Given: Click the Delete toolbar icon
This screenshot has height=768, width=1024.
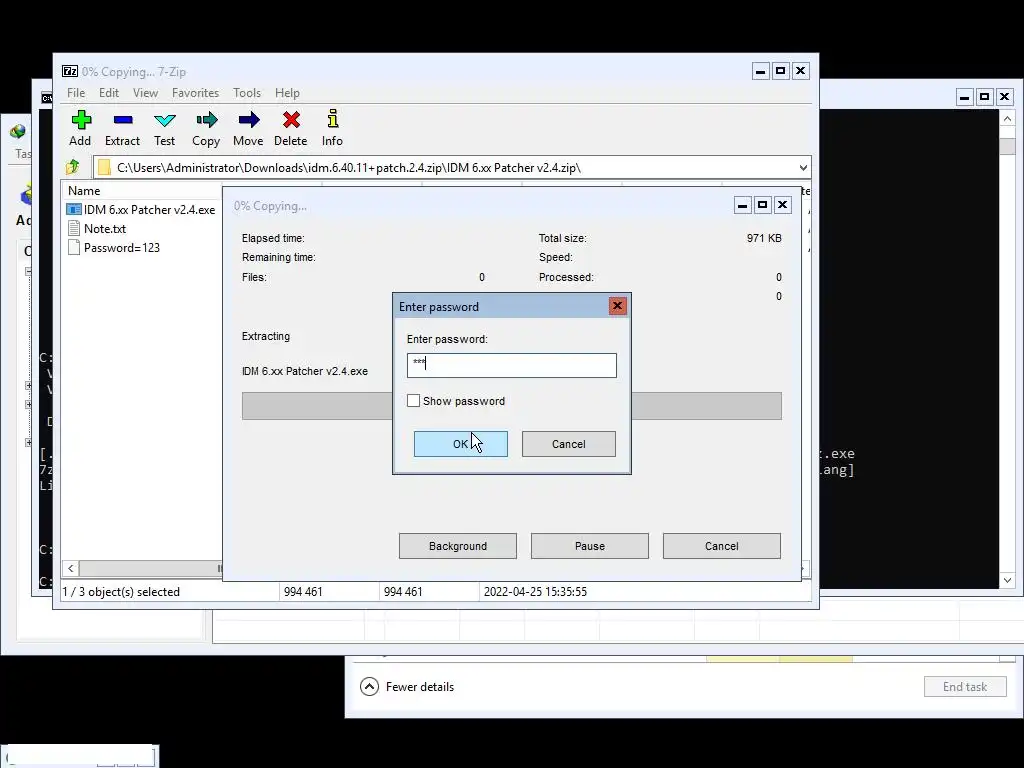Looking at the screenshot, I should [x=291, y=120].
